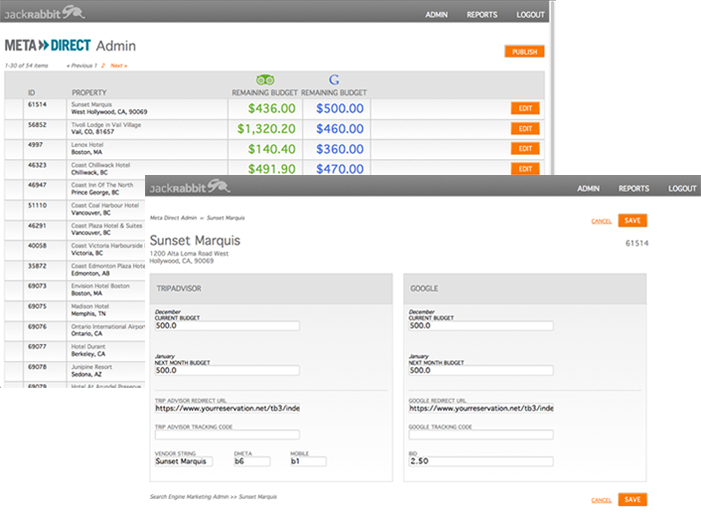Click the Previous page link
701x515 pixels.
tap(80, 66)
